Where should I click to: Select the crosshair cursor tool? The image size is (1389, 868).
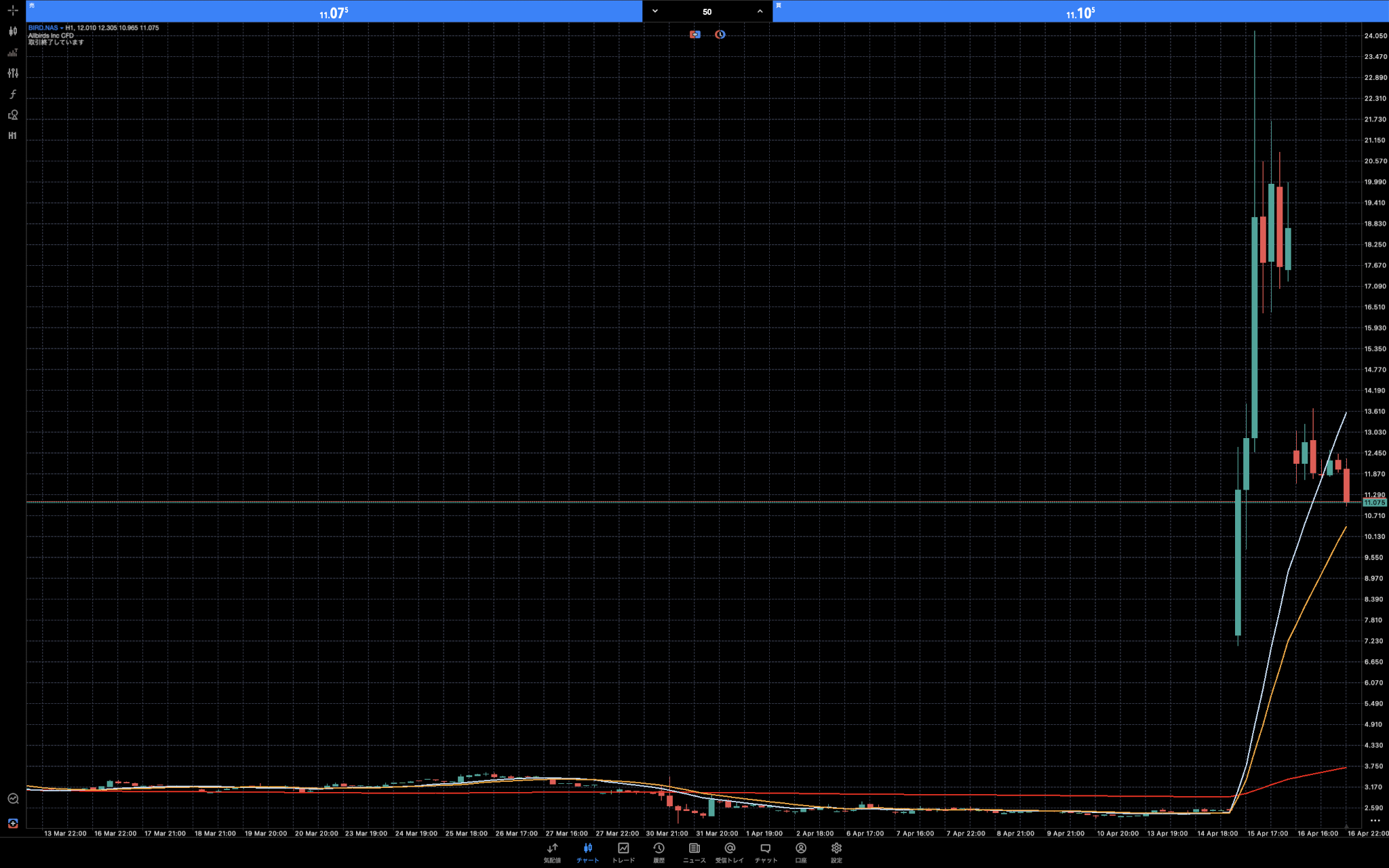[12, 10]
